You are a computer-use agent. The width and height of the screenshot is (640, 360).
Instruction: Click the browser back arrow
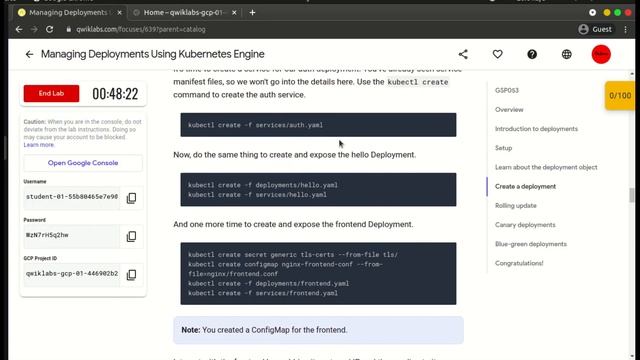(x=19, y=29)
